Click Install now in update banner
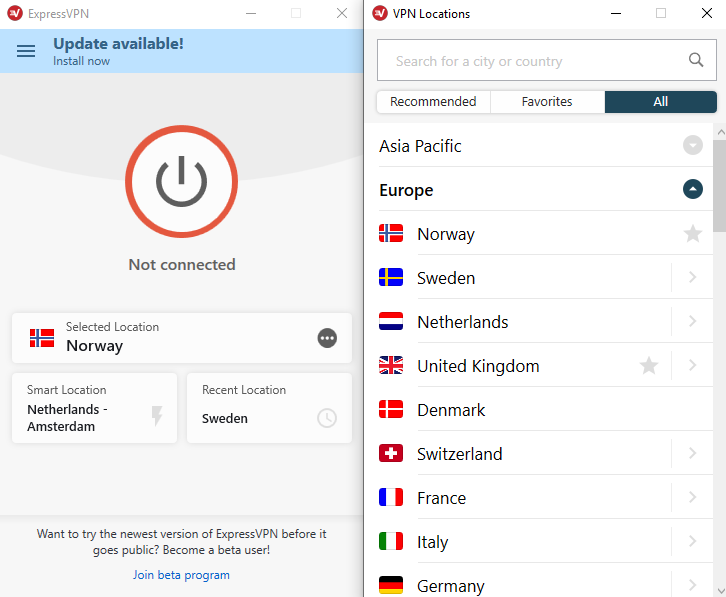The width and height of the screenshot is (726, 597). click(x=81, y=61)
